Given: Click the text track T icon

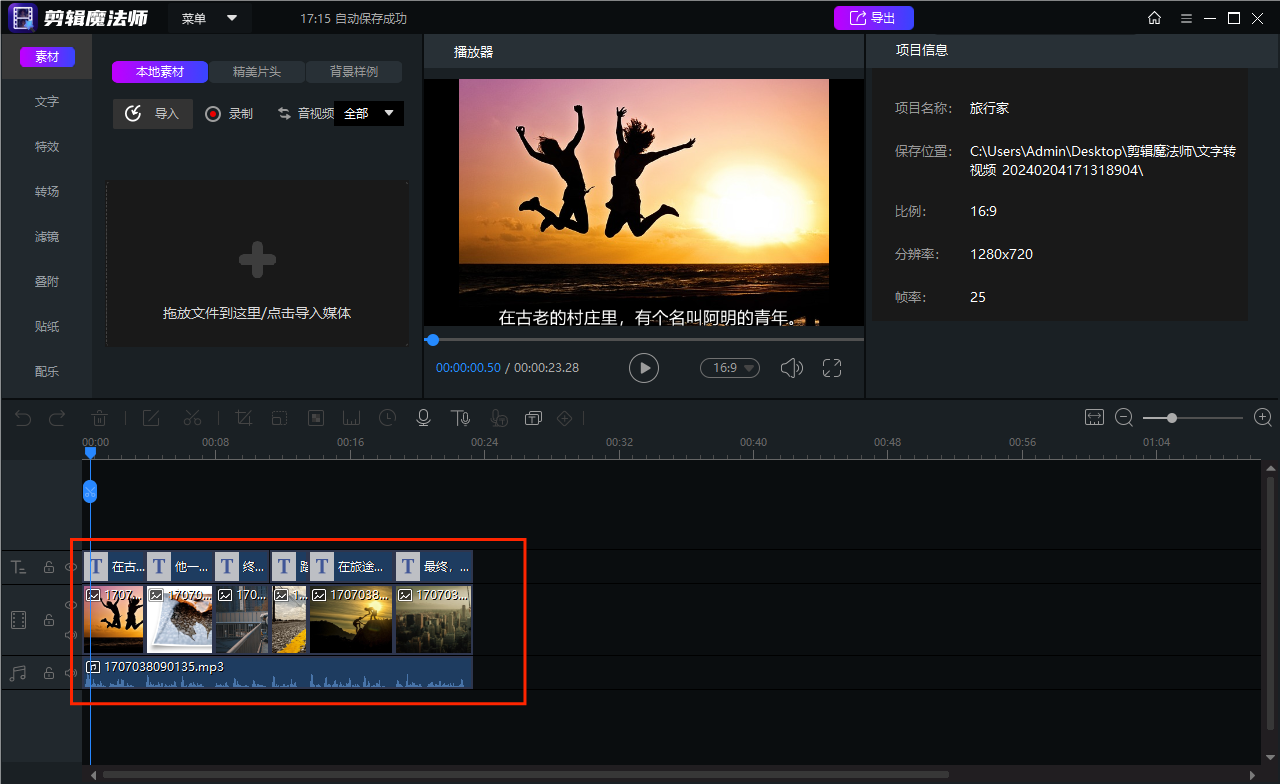Looking at the screenshot, I should pyautogui.click(x=18, y=567).
